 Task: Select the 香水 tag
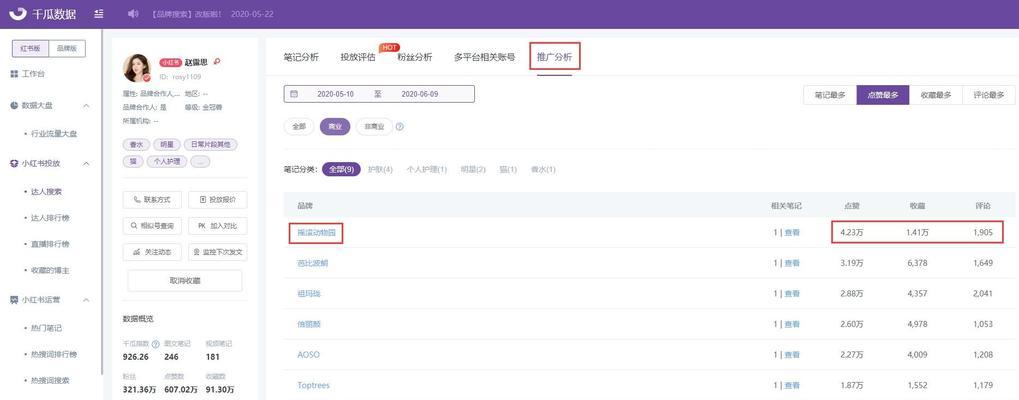[136, 145]
